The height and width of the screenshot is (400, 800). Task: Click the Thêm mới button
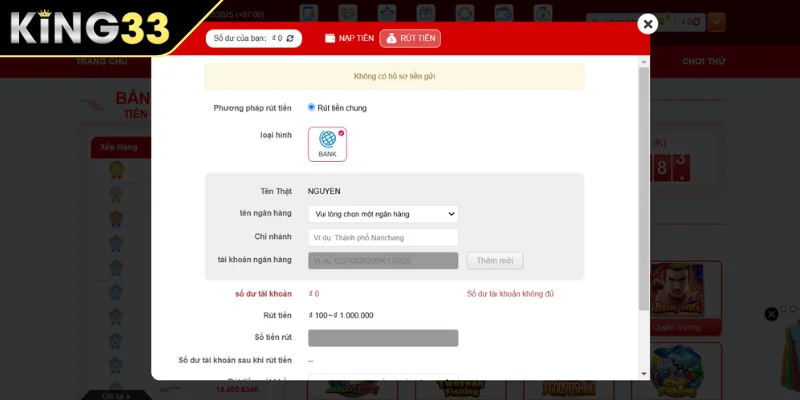[495, 261]
